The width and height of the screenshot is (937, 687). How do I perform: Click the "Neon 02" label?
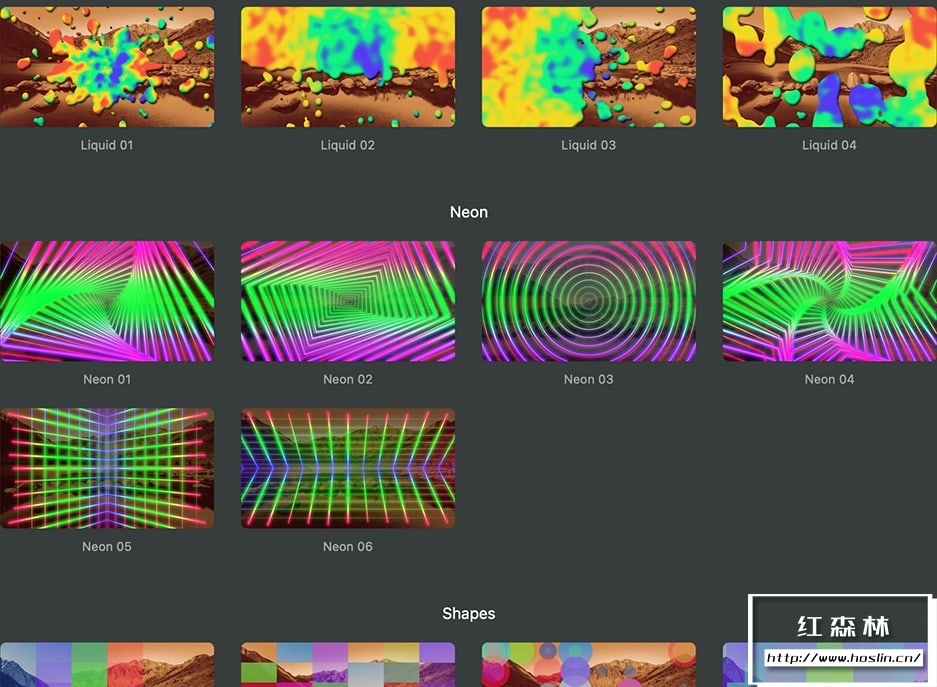[348, 379]
